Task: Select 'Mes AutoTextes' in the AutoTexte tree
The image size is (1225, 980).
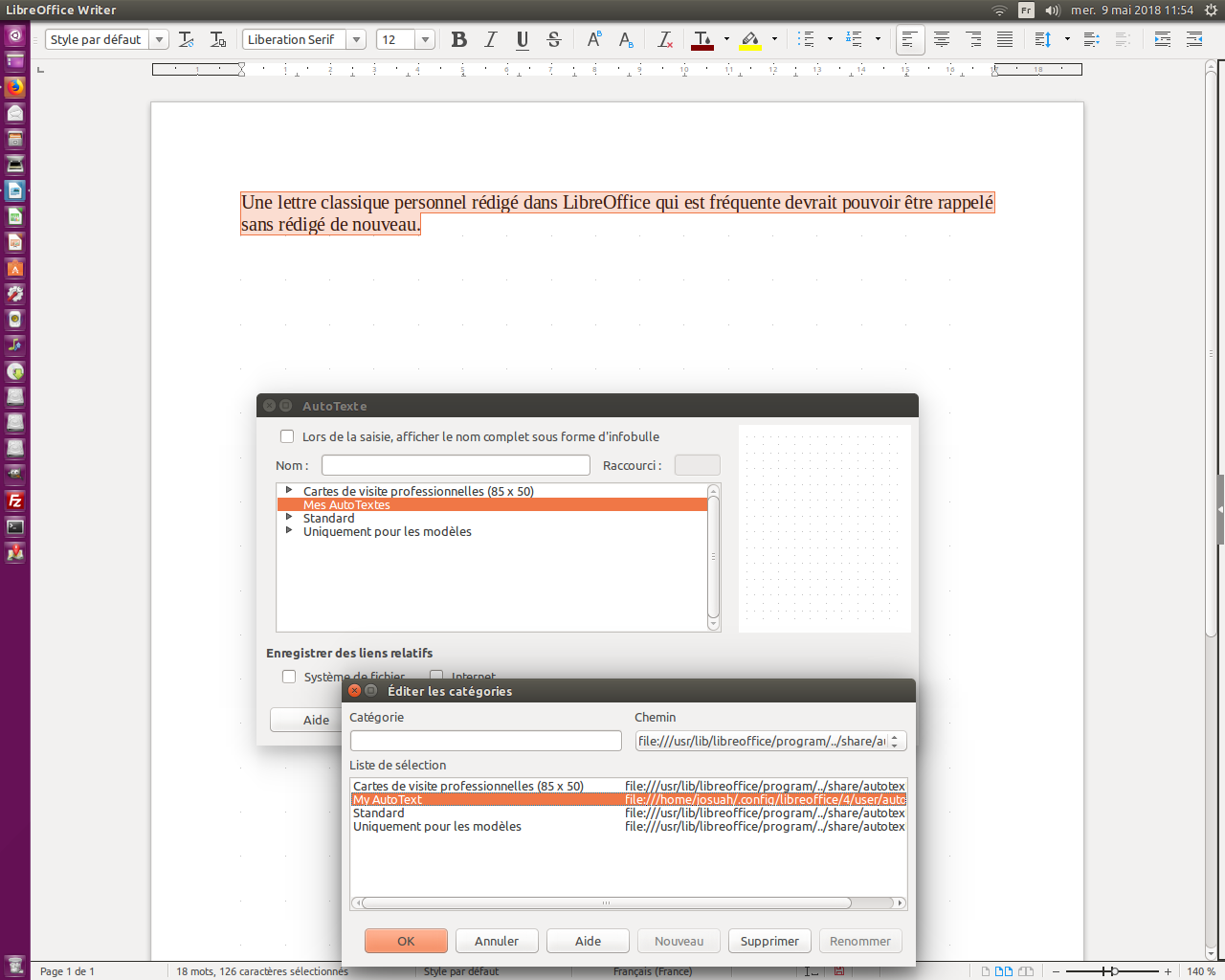Action: point(492,504)
